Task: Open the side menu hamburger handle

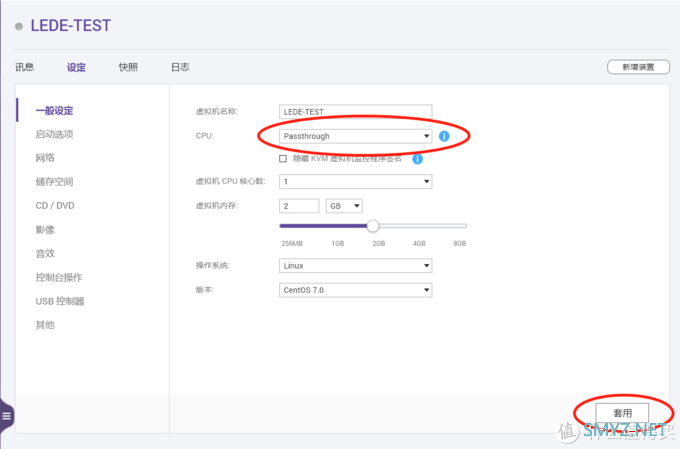Action: tap(7, 416)
